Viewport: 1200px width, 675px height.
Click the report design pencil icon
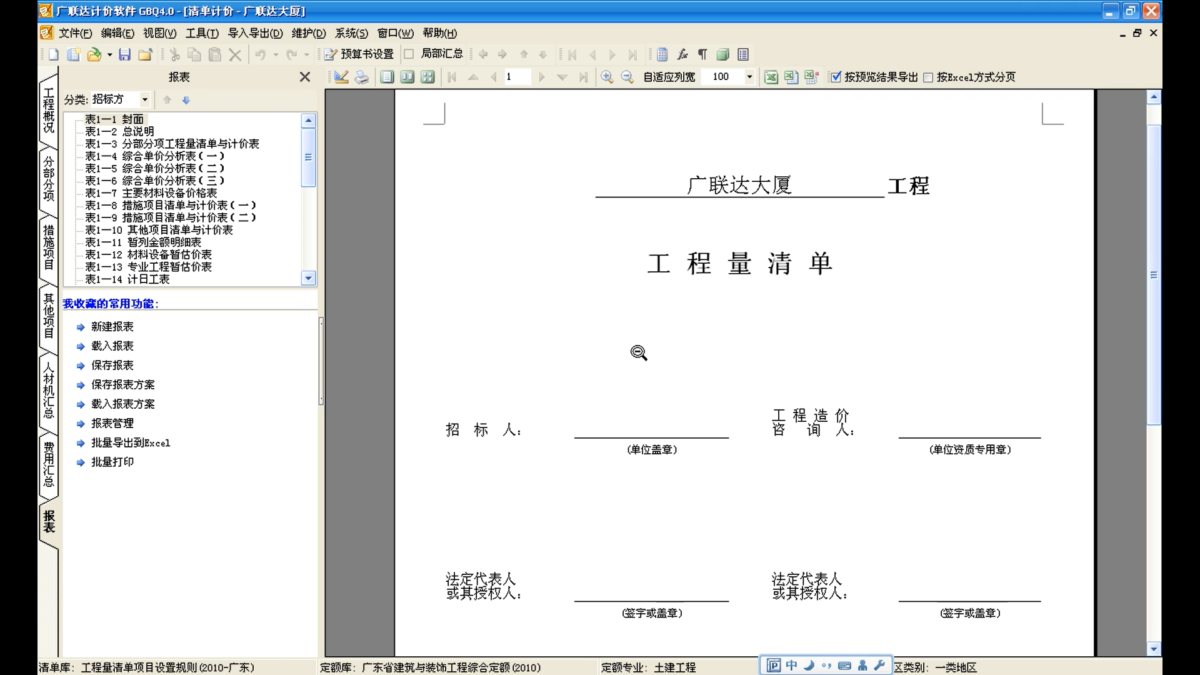pyautogui.click(x=341, y=77)
